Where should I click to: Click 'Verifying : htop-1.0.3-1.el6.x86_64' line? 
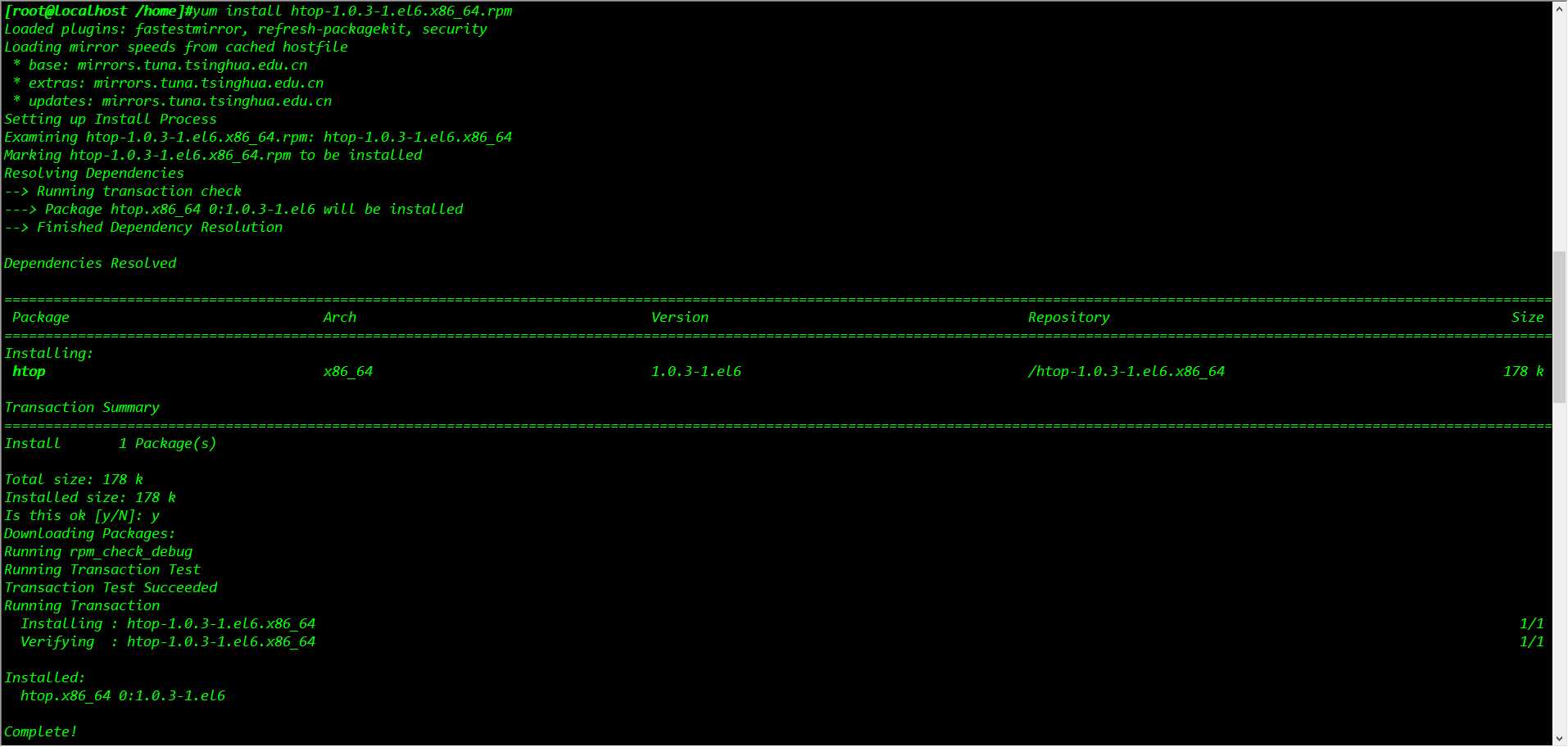point(168,641)
